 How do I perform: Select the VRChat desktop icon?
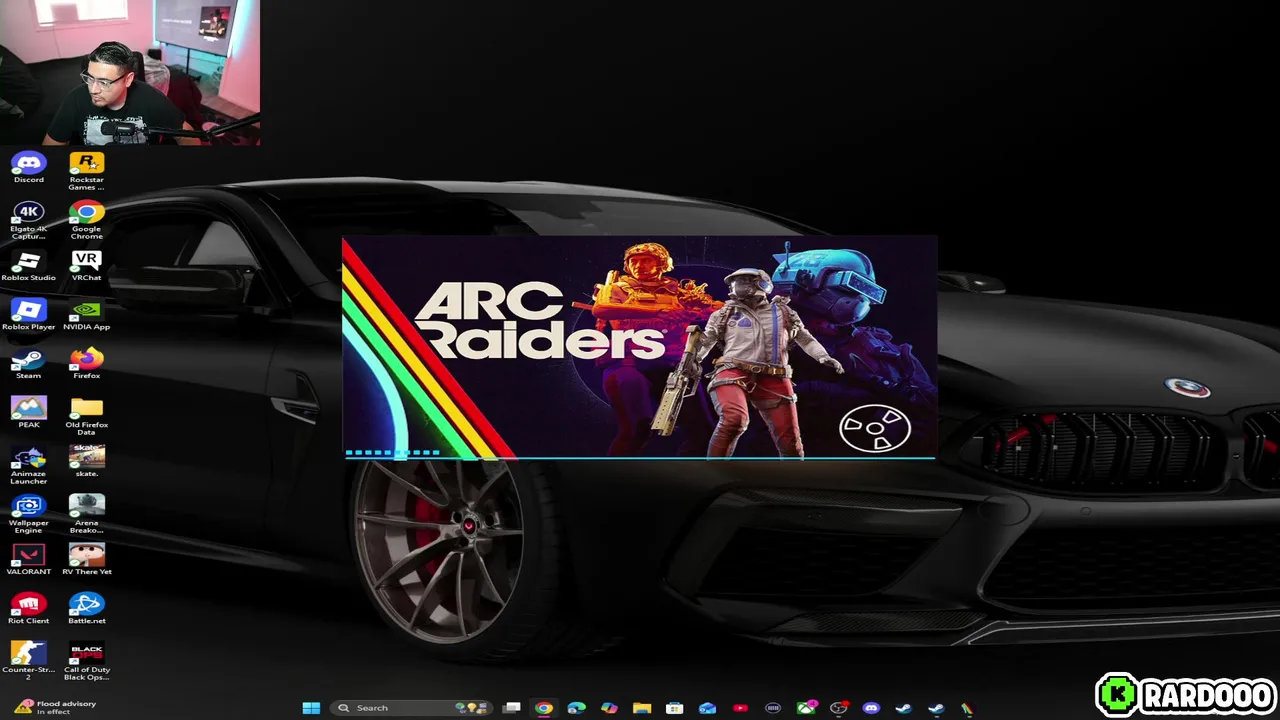(x=86, y=266)
